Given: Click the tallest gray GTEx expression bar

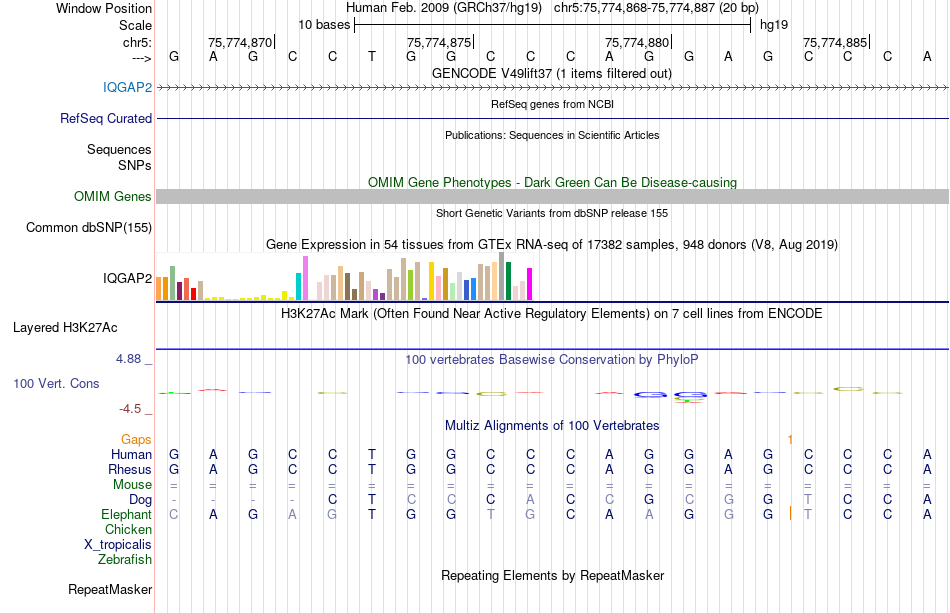Looking at the screenshot, I should pos(502,276).
